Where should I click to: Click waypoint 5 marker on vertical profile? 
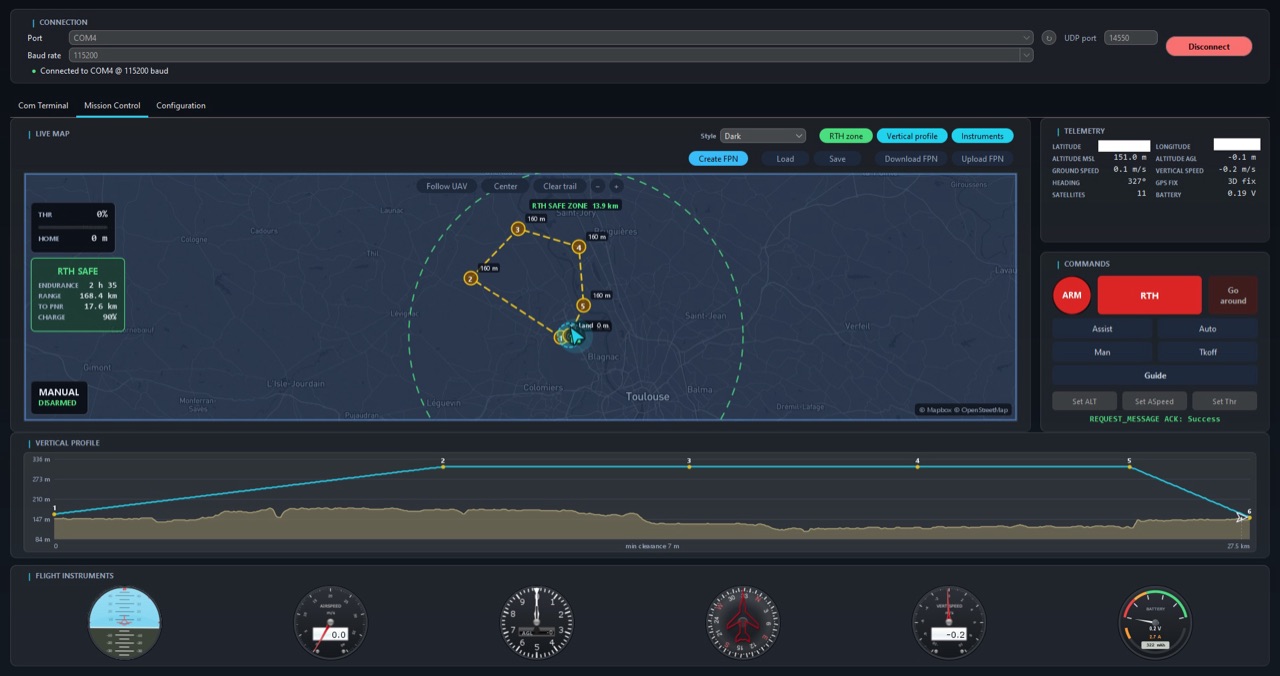tap(1129, 466)
